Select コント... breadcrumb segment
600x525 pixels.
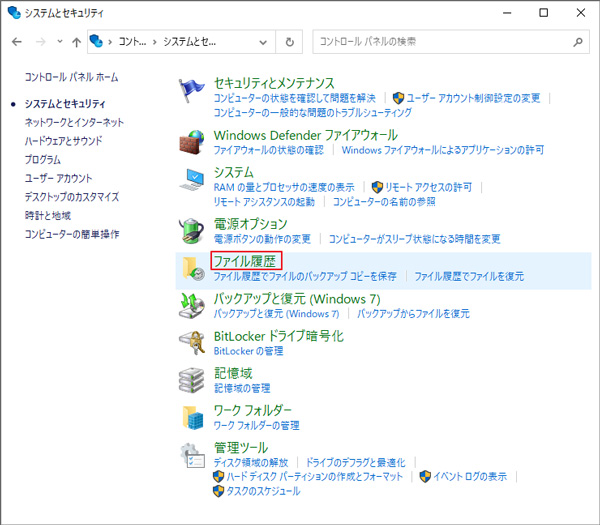132,41
